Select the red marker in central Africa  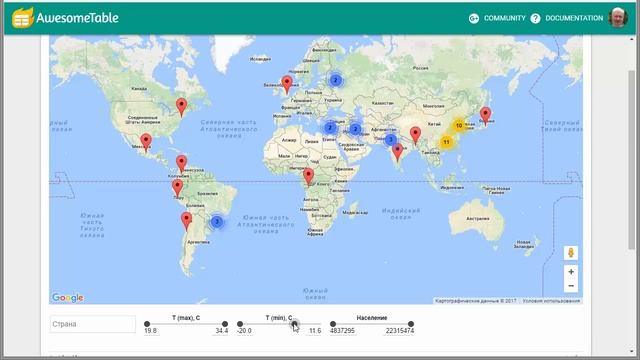pyautogui.click(x=308, y=177)
